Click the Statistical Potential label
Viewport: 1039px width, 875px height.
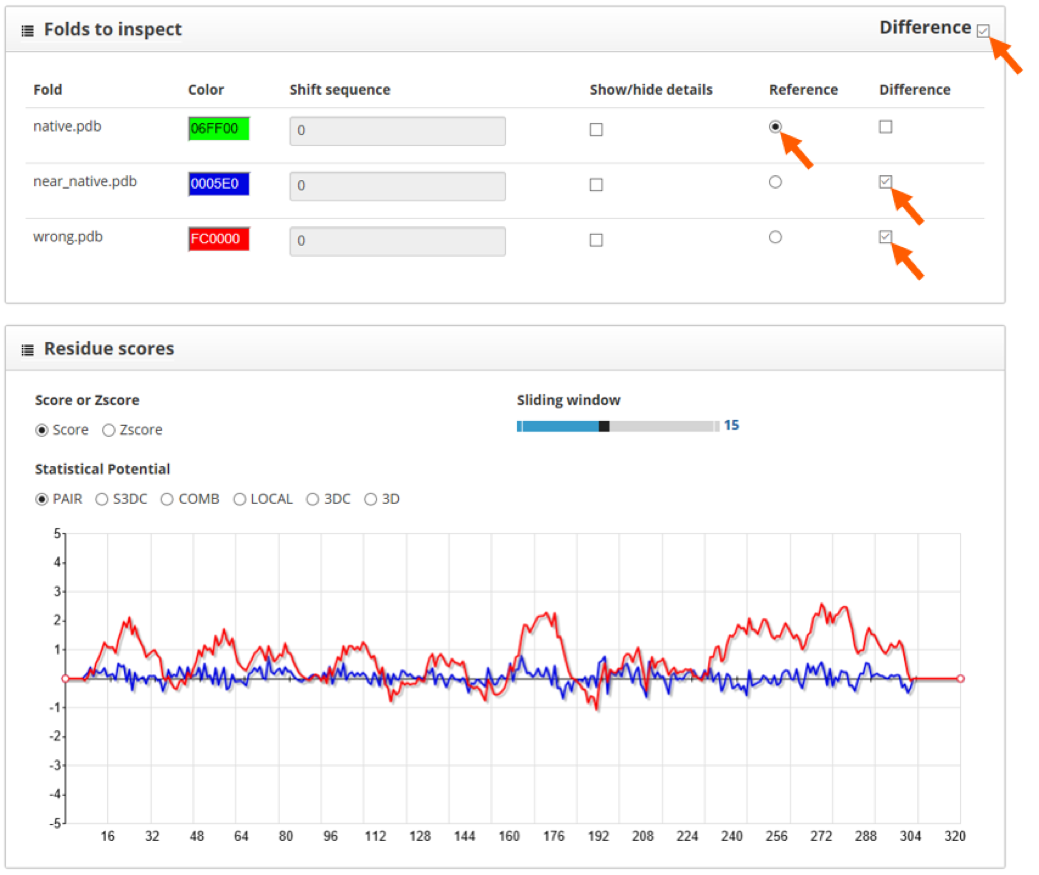click(103, 470)
